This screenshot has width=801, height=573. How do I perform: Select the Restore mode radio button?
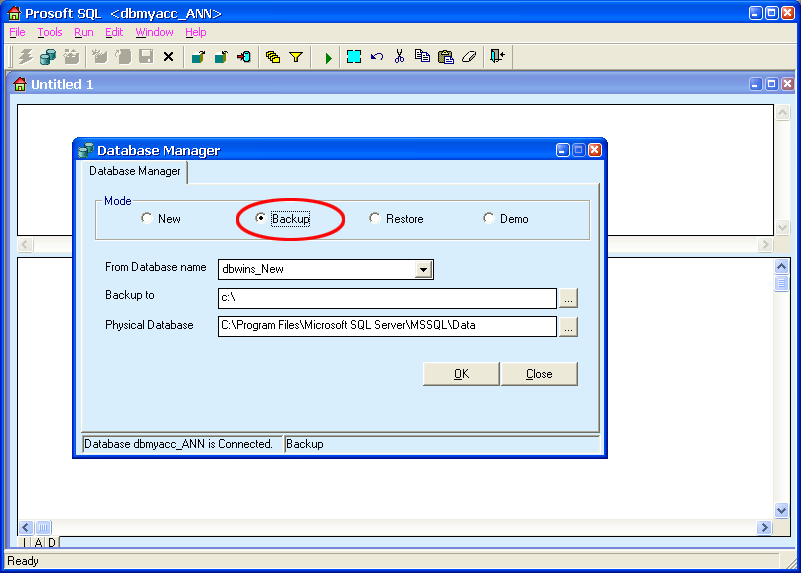pyautogui.click(x=375, y=218)
